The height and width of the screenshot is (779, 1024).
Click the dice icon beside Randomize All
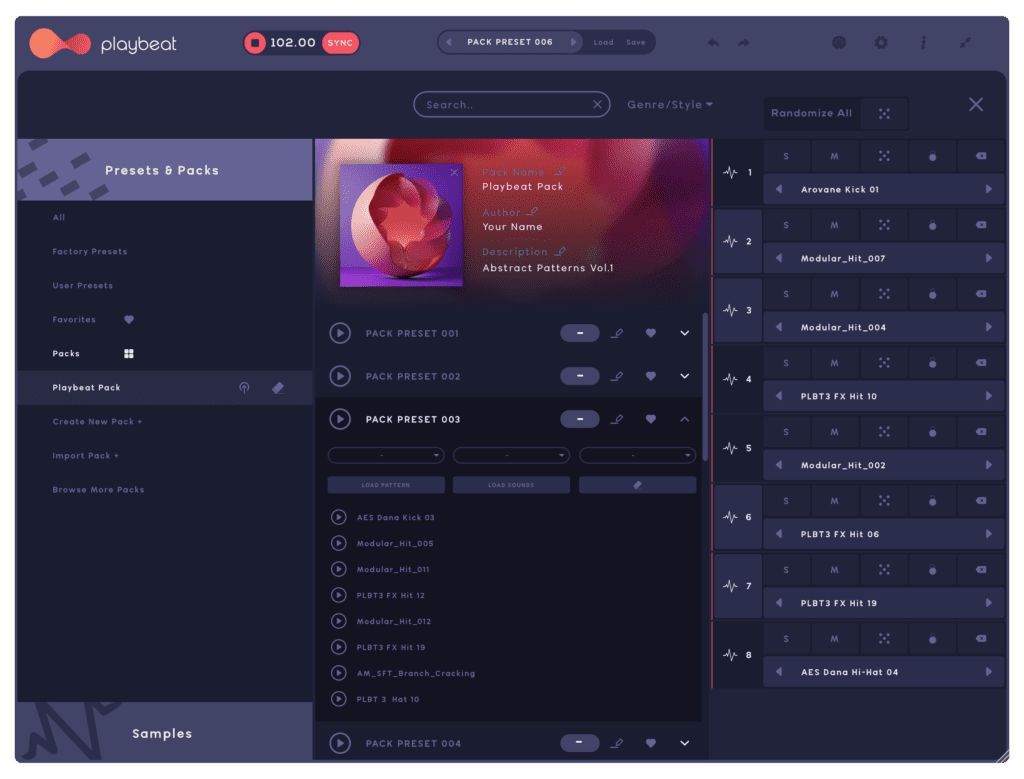(884, 114)
